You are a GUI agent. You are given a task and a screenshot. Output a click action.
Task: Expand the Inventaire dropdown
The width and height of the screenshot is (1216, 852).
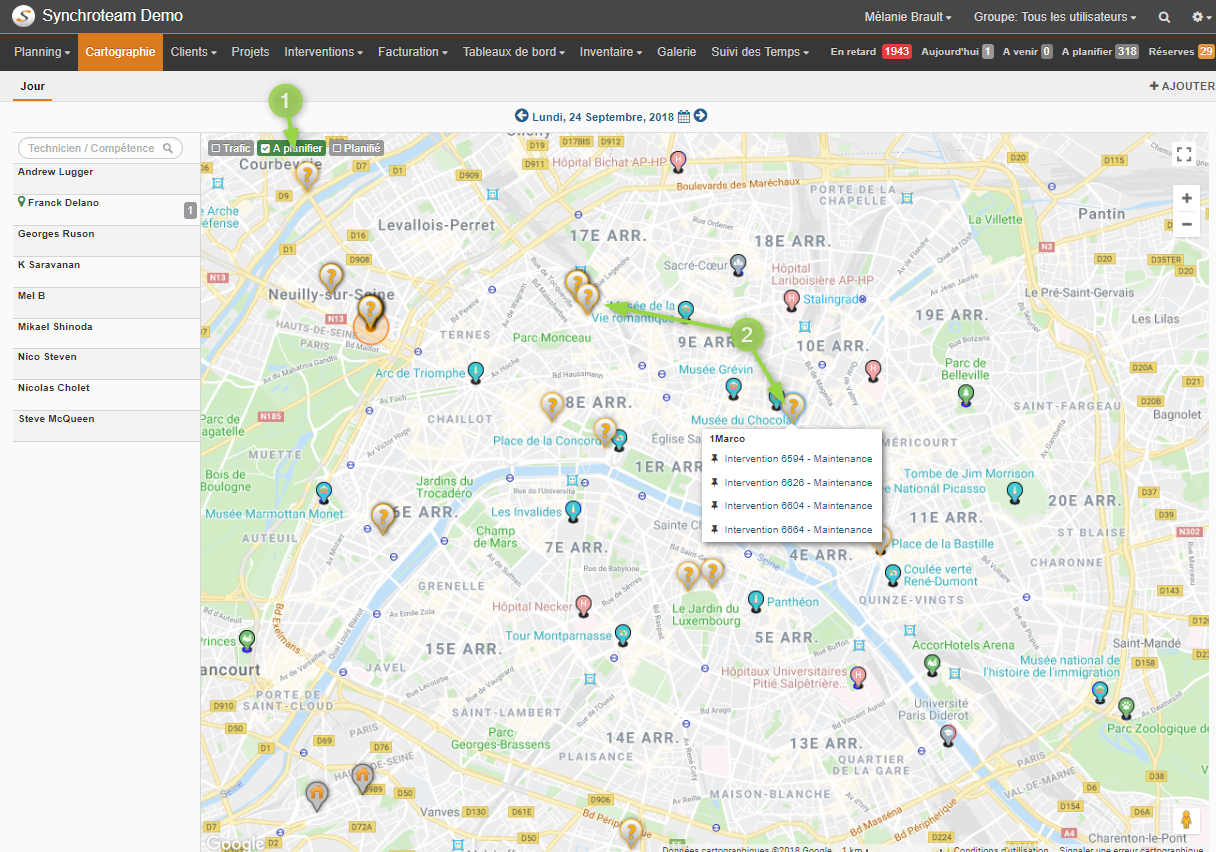click(611, 52)
